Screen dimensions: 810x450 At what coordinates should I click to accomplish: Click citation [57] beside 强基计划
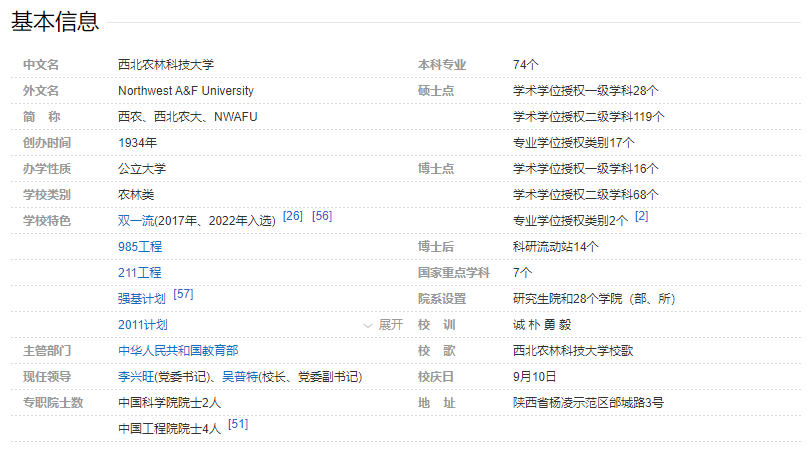click(x=183, y=294)
